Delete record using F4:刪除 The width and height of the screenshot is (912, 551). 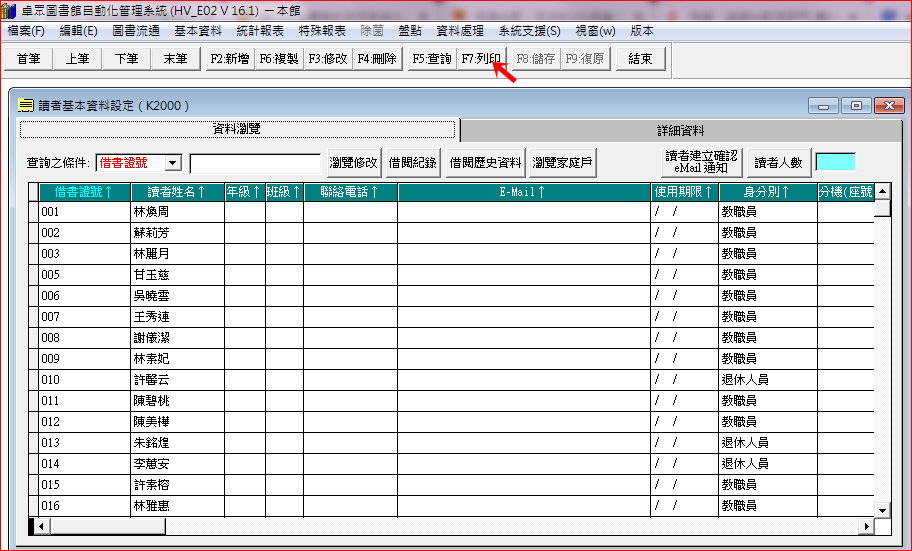[377, 59]
